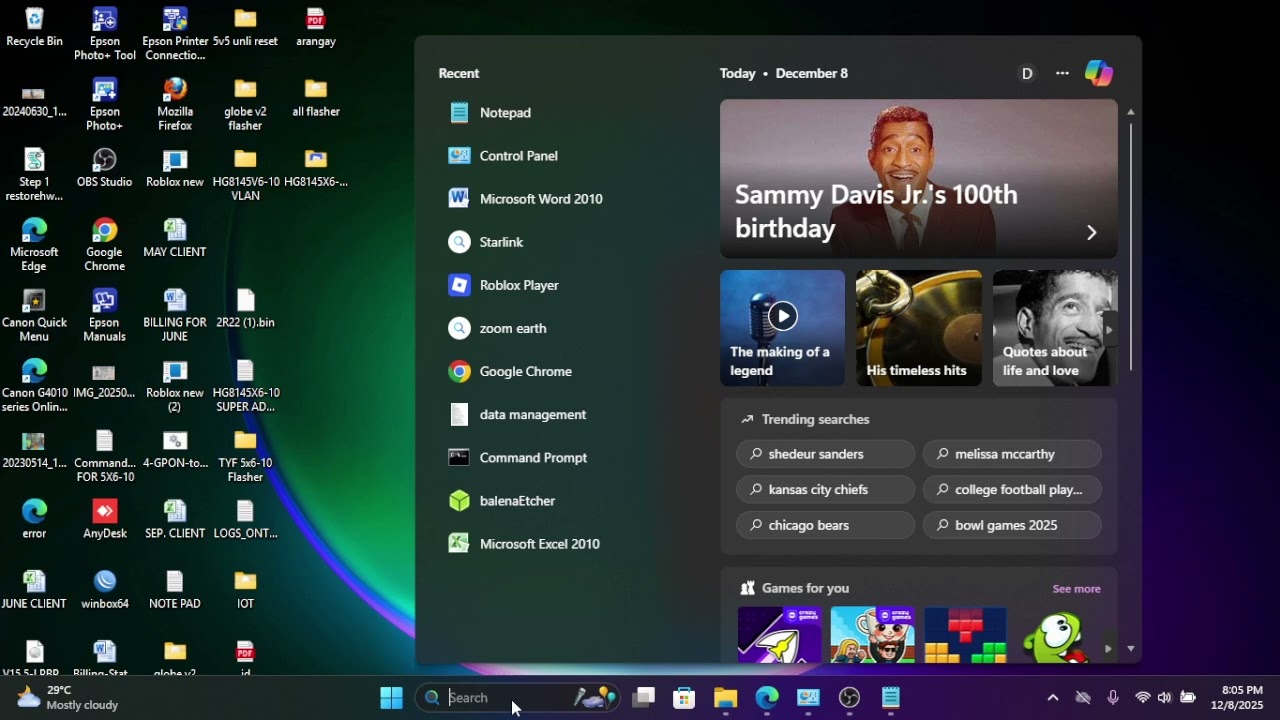The image size is (1280, 720).
Task: Toggle Task View on the taskbar
Action: coord(644,698)
